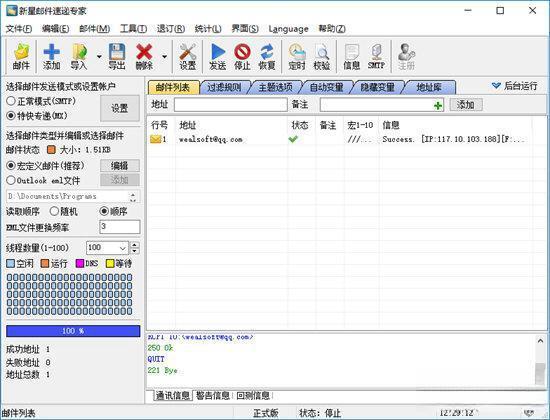Open dropdown arrow next to 删除
This screenshot has height=420, width=550.
[x=164, y=56]
